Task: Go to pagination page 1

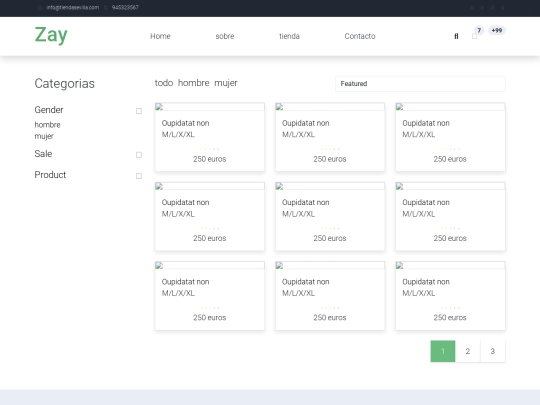Action: (x=443, y=351)
